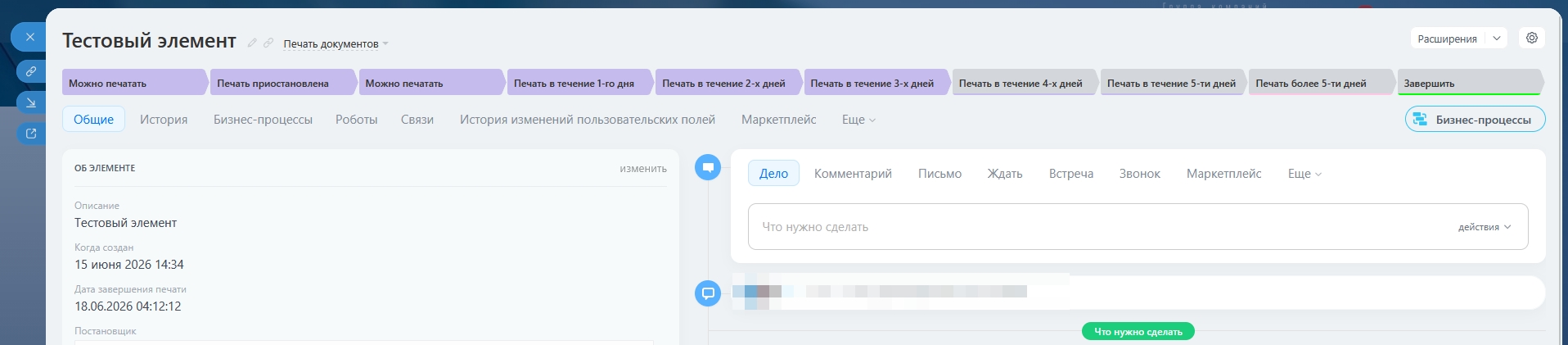
Task: Select 'Печать приостановлена' stage
Action: (283, 83)
